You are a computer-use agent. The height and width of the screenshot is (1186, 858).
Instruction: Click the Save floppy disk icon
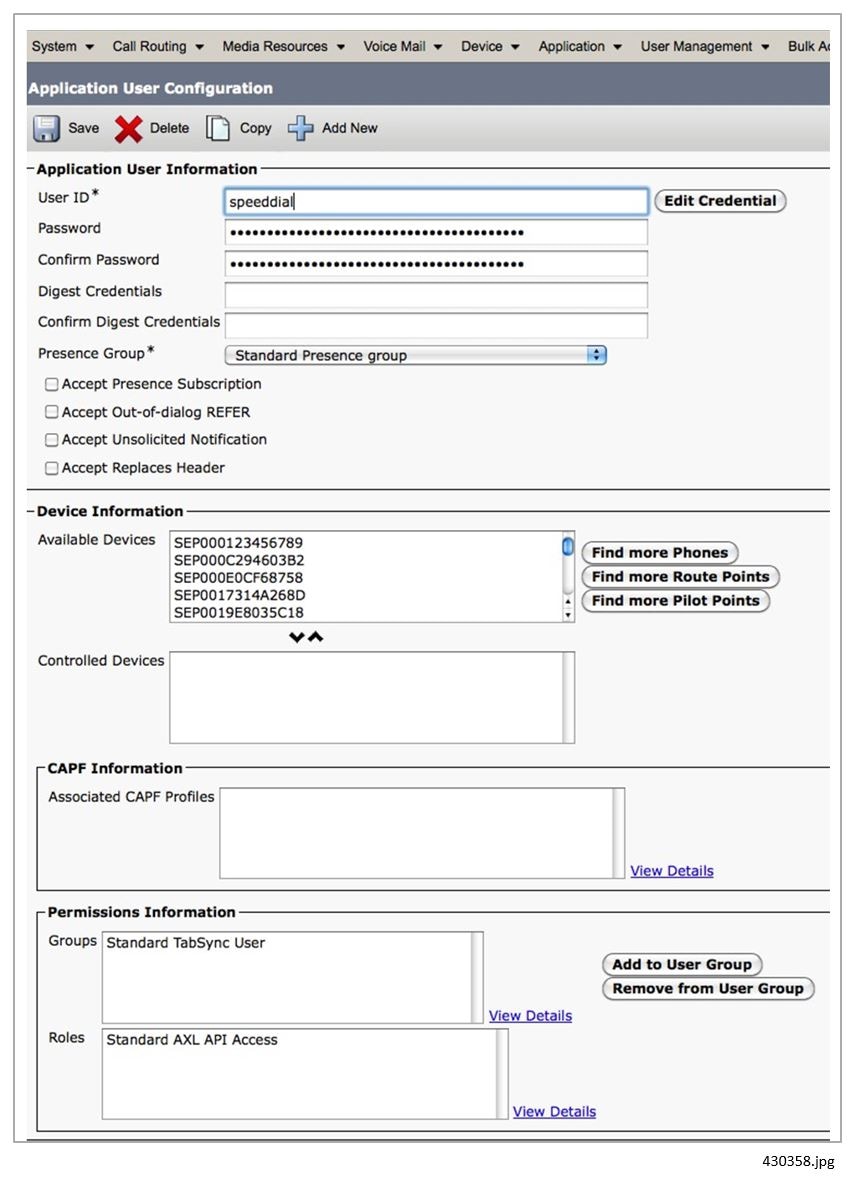click(47, 128)
